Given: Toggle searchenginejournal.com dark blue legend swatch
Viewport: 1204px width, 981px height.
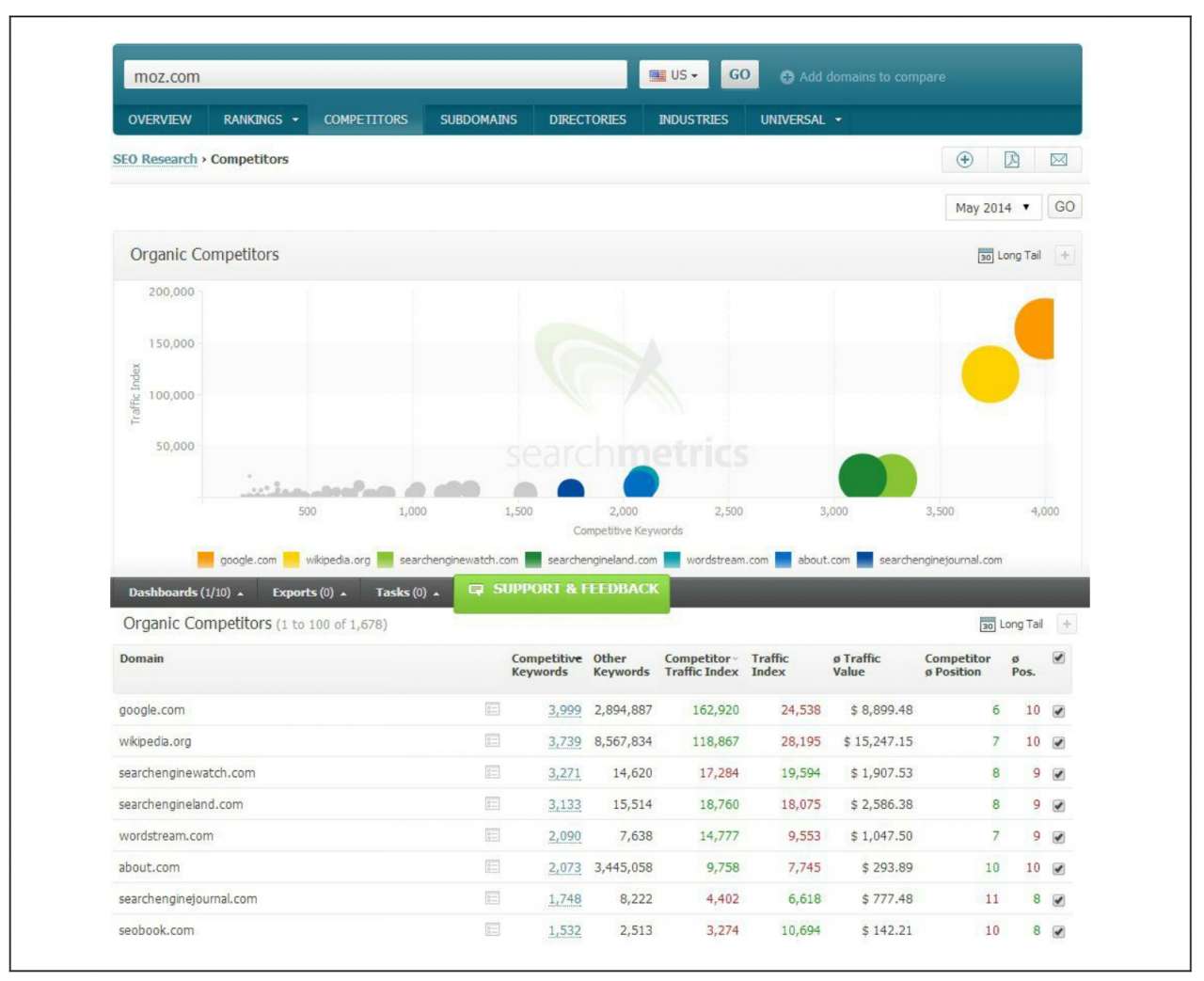Looking at the screenshot, I should [864, 560].
